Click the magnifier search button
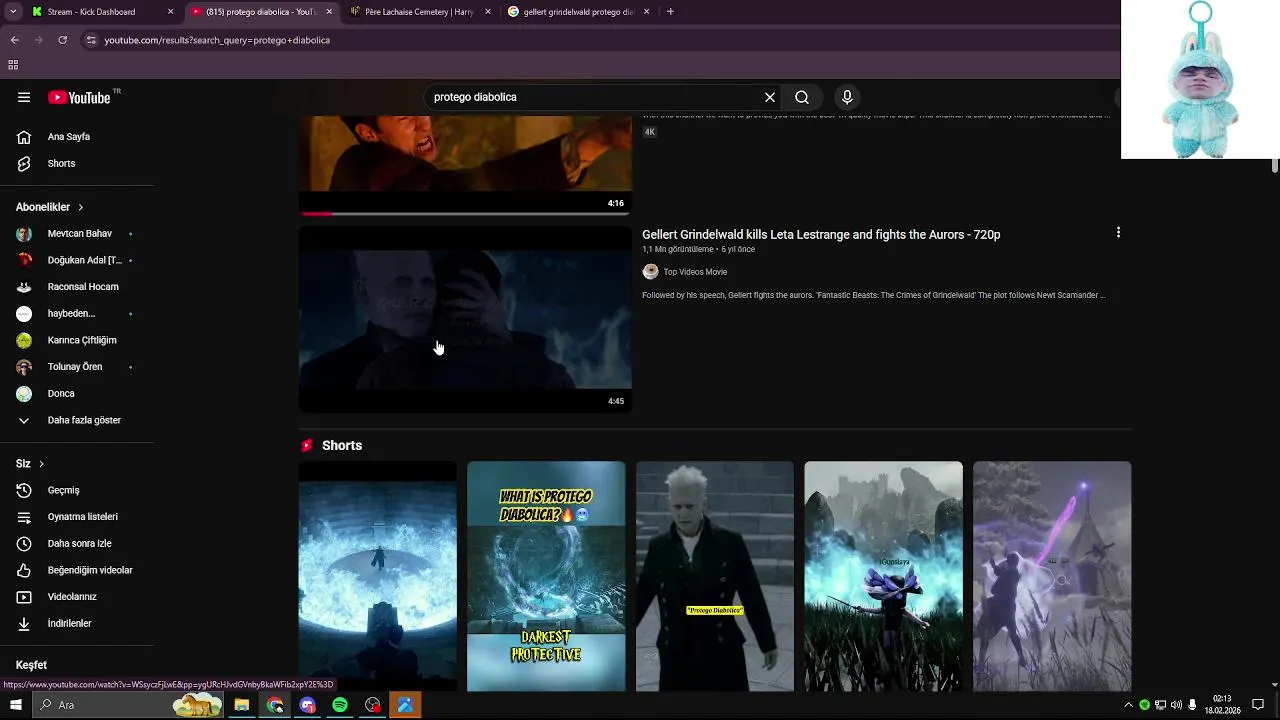The image size is (1280, 720). (802, 97)
